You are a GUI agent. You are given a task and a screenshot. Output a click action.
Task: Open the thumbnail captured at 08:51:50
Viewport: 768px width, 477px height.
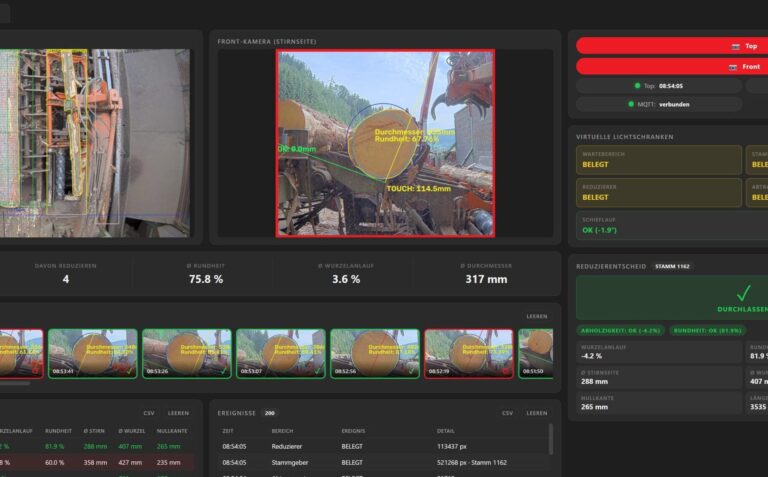[x=536, y=354]
